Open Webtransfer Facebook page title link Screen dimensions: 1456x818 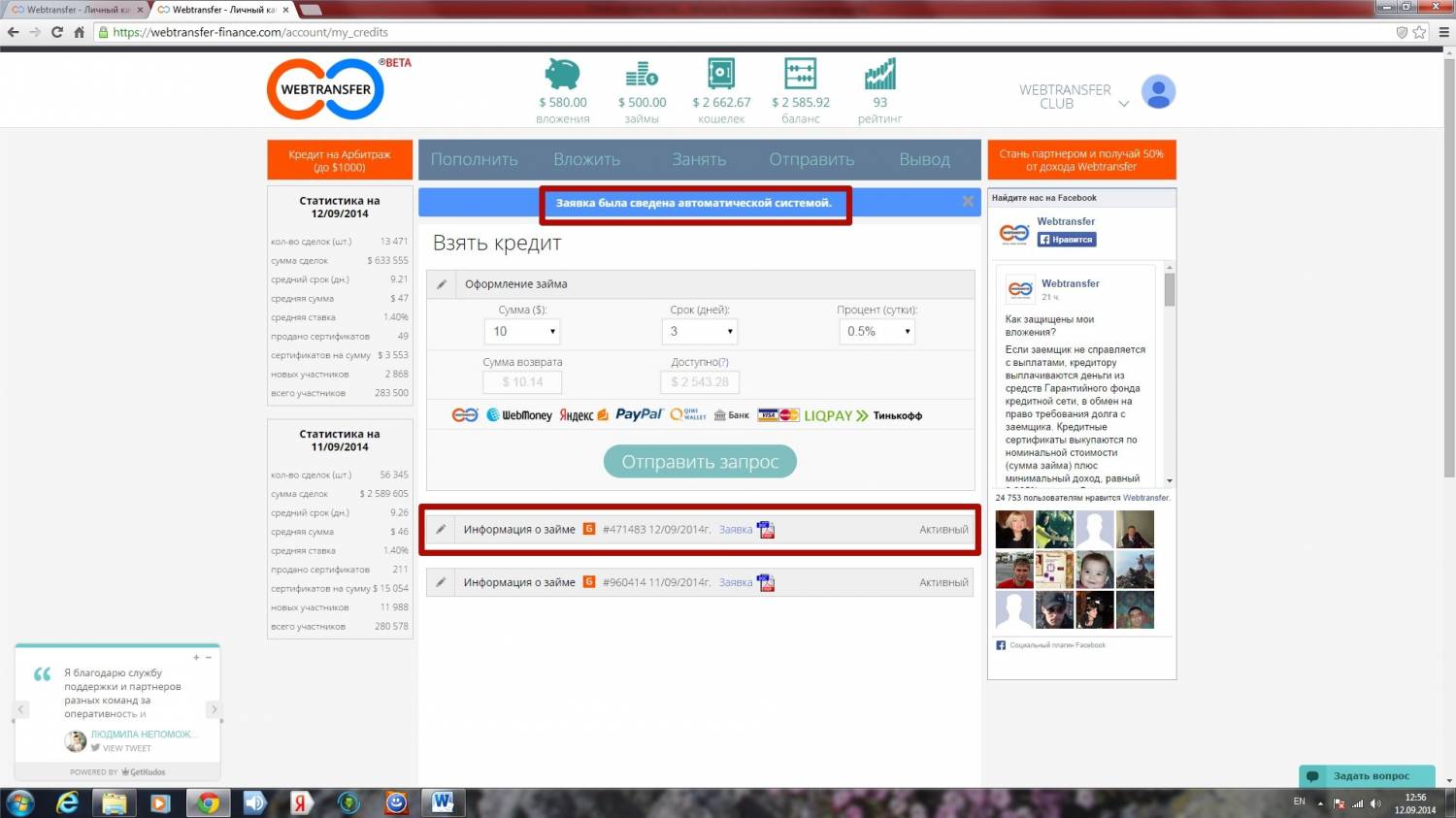pos(1066,221)
